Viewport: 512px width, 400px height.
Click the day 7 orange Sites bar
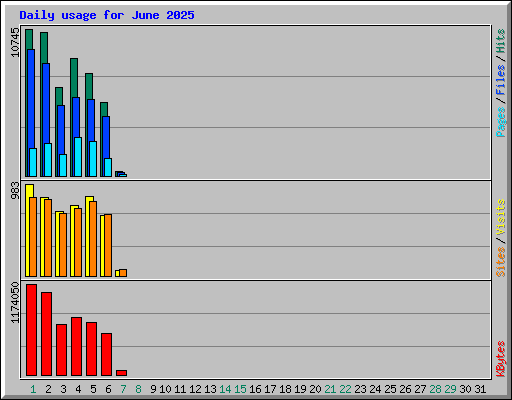pos(123,273)
